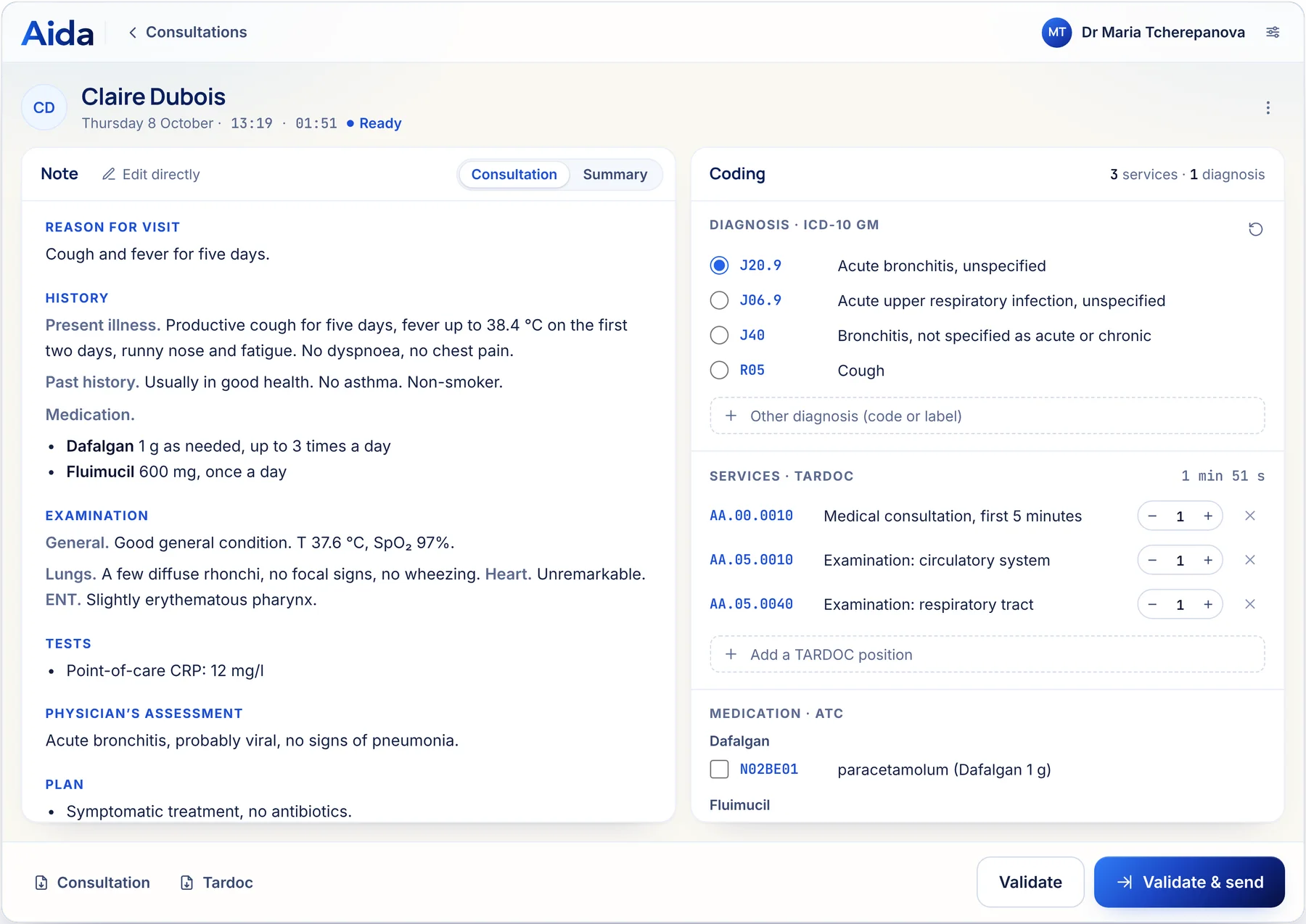Screen dimensions: 1306x924
Task: Choose J40 bronchitis diagnosis radio
Action: coord(719,335)
